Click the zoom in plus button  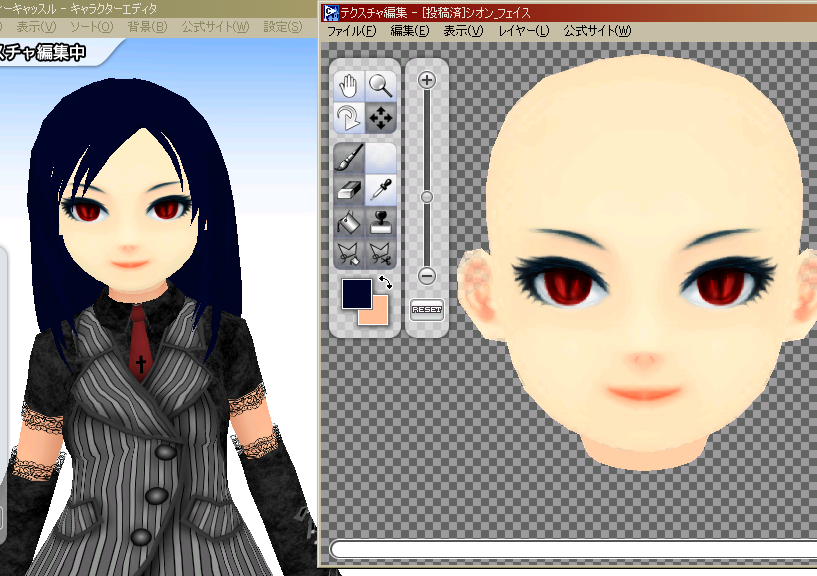[427, 80]
